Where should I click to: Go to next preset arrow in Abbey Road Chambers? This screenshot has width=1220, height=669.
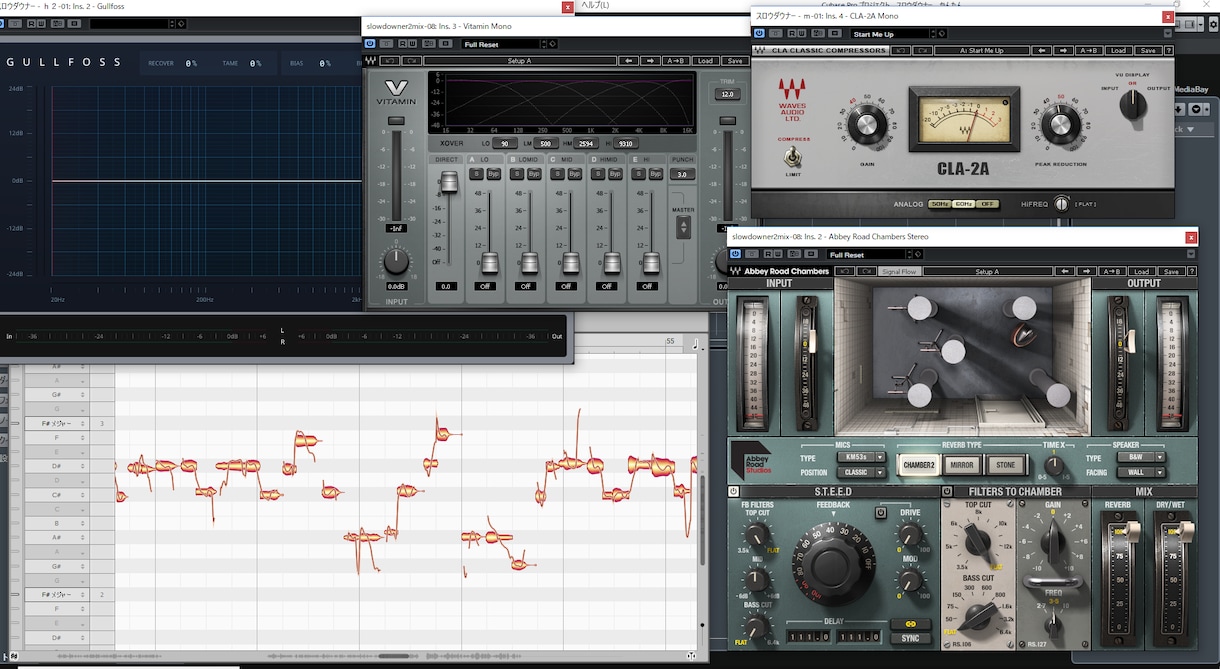pyautogui.click(x=1085, y=271)
